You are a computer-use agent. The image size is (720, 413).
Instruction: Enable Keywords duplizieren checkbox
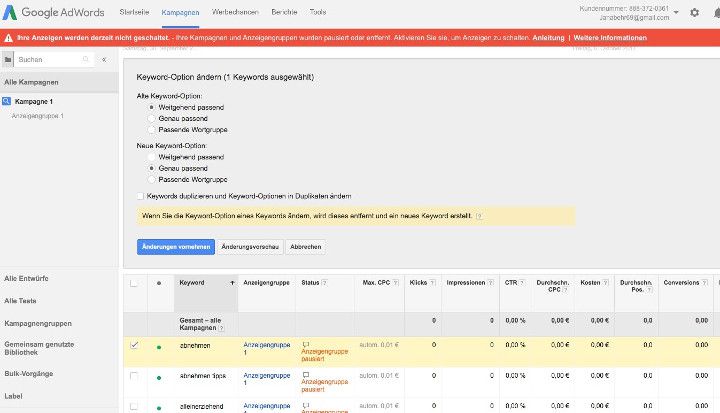coord(141,196)
